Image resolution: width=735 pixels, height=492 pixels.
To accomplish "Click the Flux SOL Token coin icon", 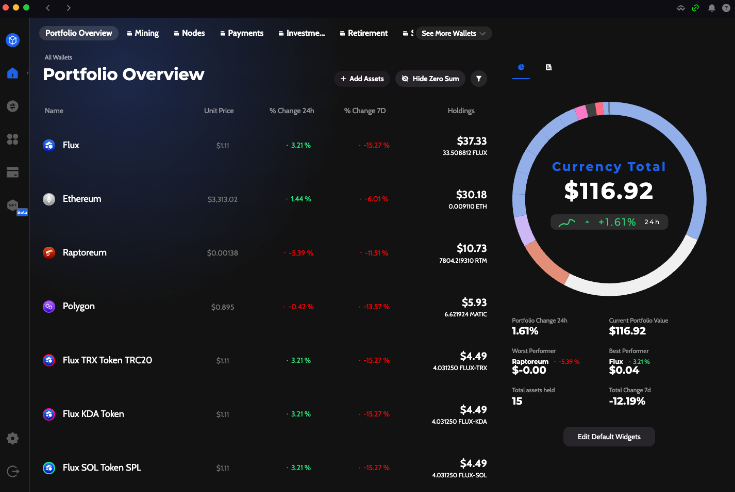I will tap(49, 468).
